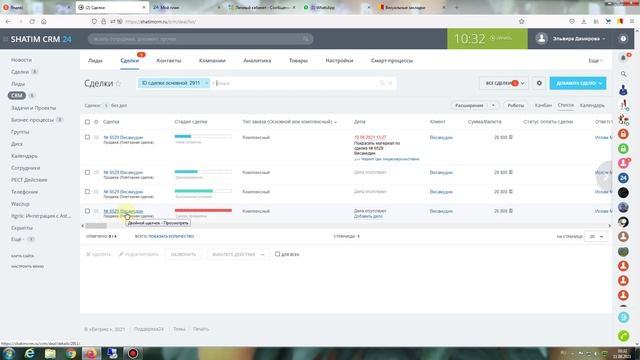Screen dimensions: 640x360
Task: Open the Windows Start button
Action: coord(9,353)
